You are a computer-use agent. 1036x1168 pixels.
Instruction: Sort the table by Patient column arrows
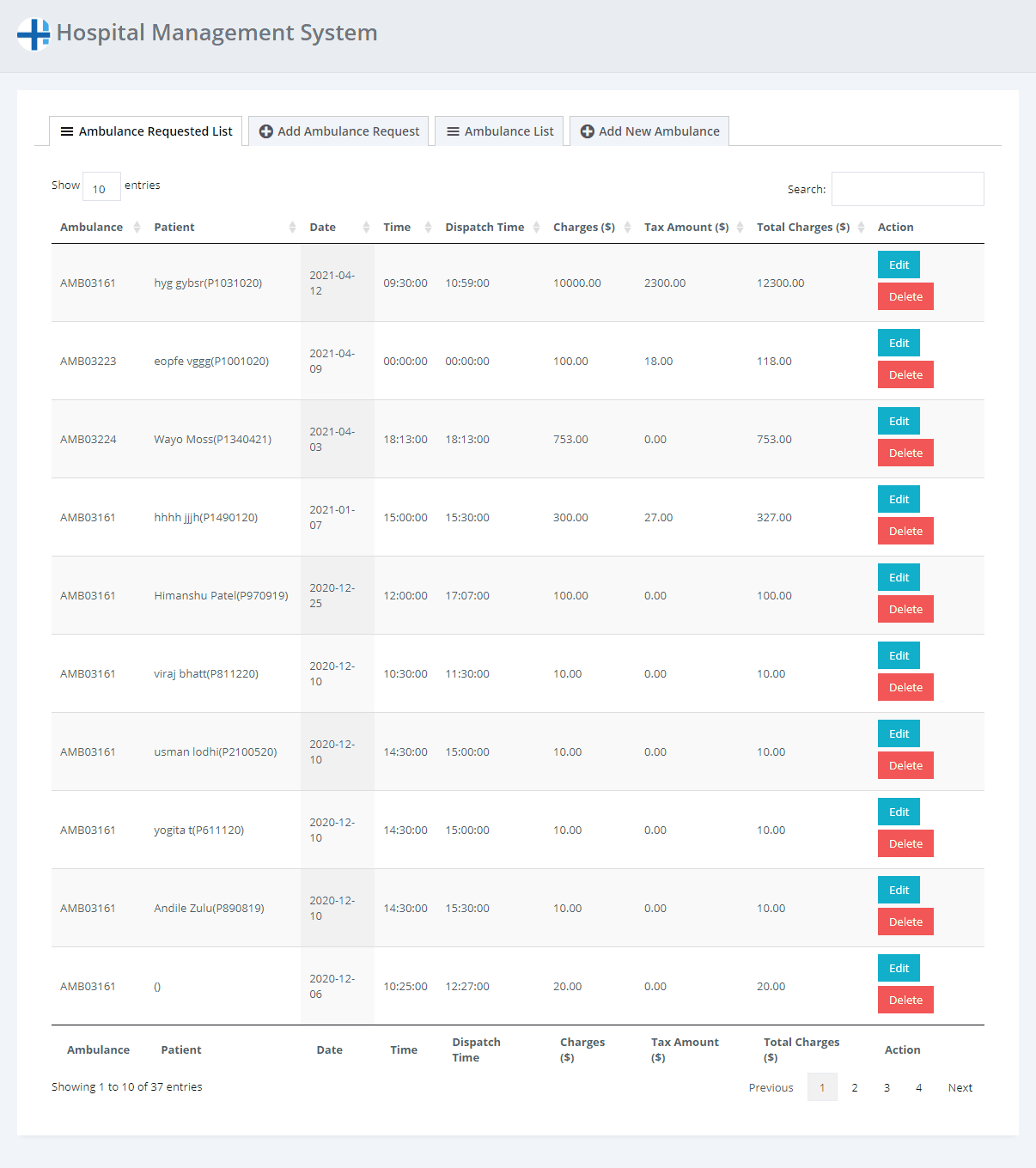(292, 228)
